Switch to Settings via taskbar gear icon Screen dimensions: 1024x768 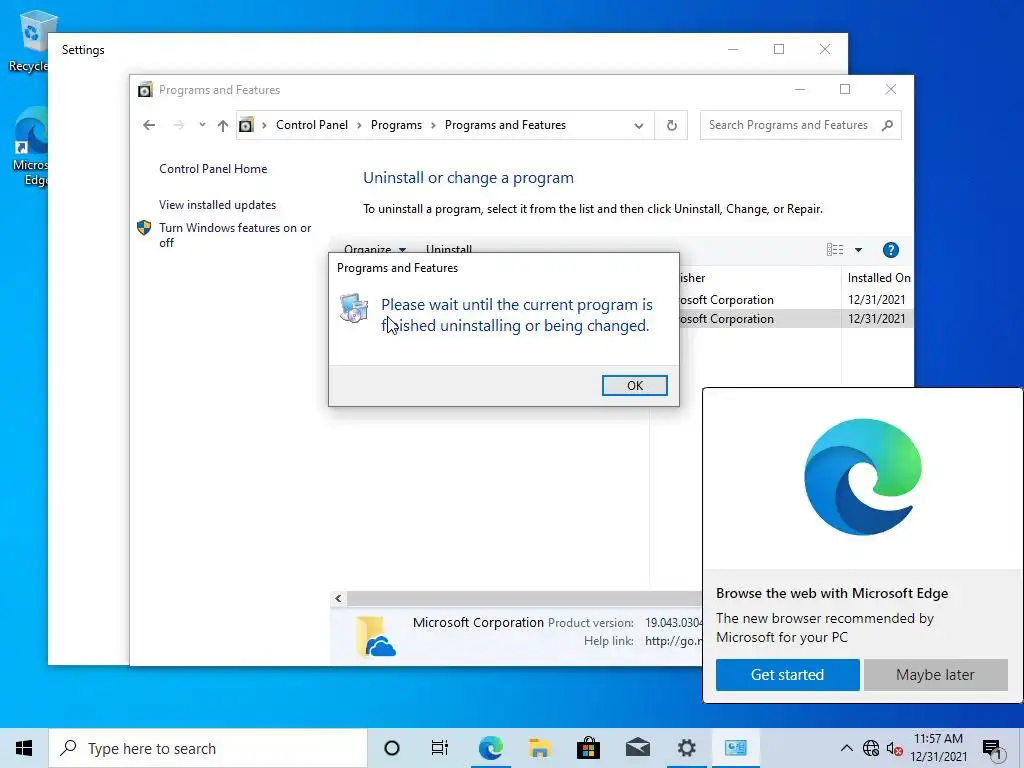pos(686,748)
